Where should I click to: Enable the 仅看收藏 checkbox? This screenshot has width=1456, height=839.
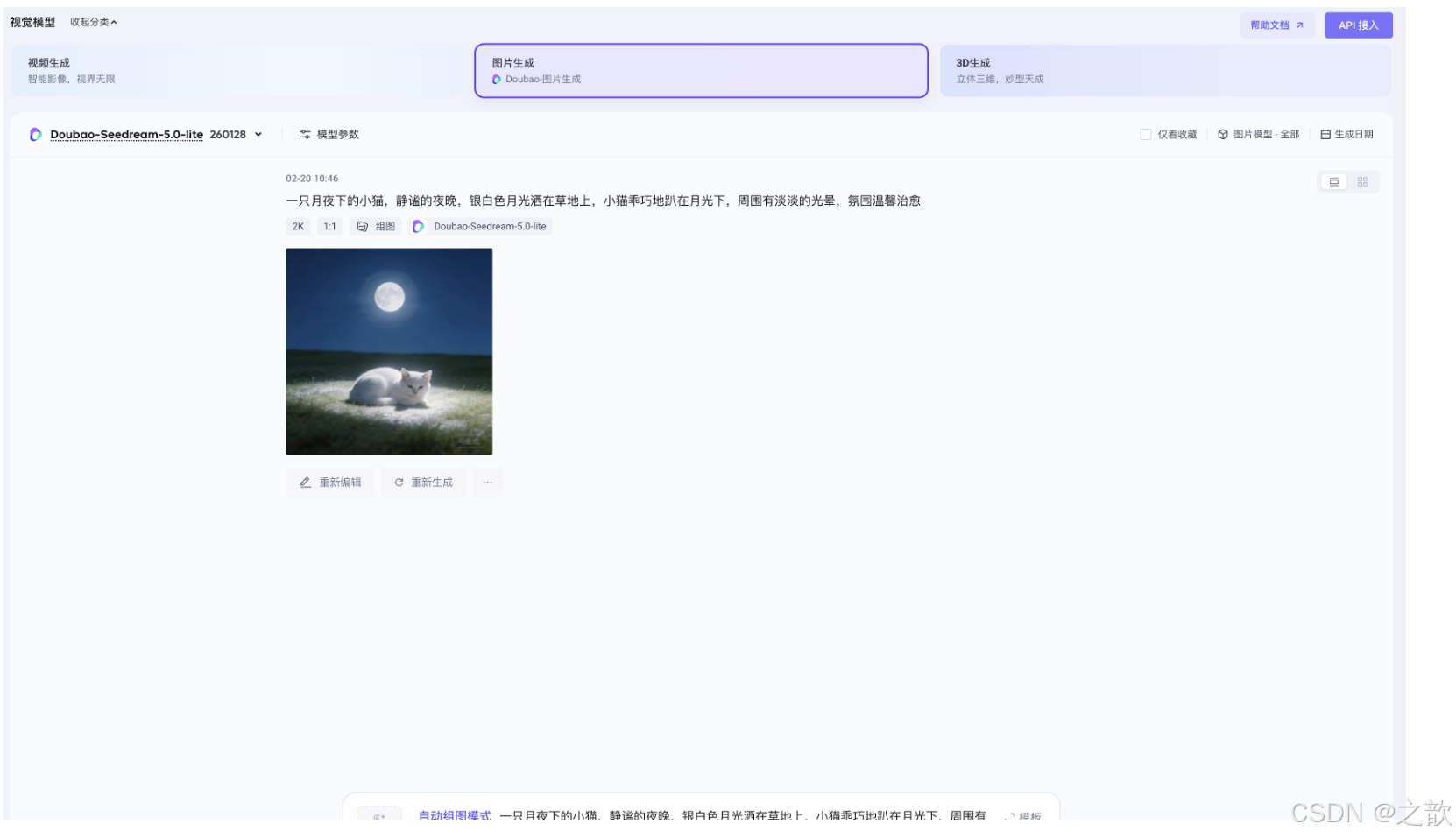(x=1145, y=134)
